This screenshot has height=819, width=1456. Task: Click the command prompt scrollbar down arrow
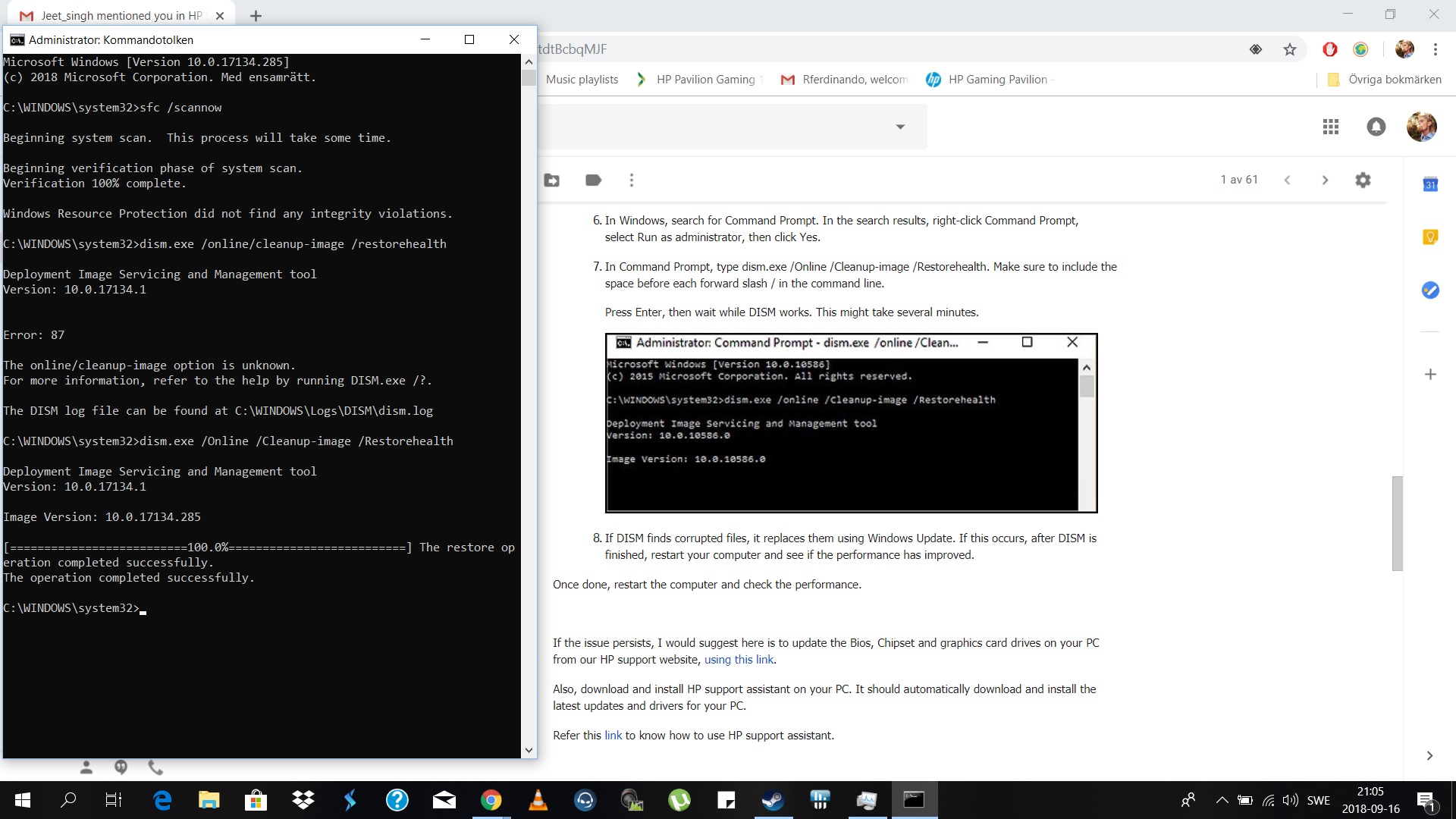pos(529,750)
